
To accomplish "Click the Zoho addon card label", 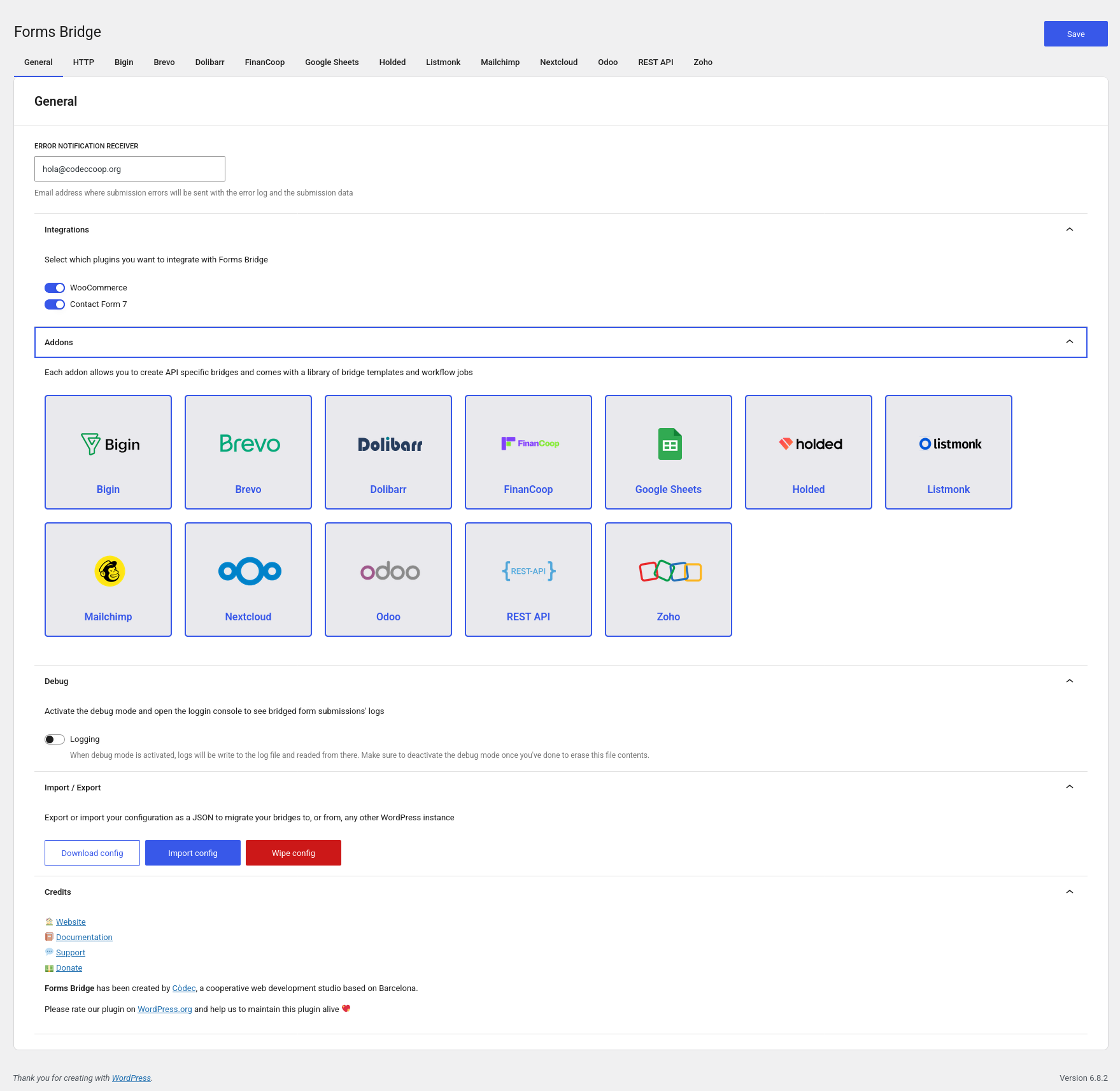I will (x=669, y=617).
